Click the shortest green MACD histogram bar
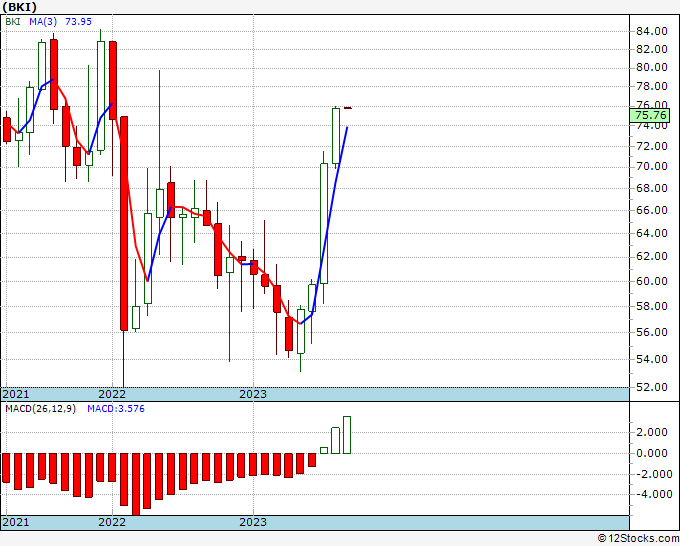 click(324, 451)
